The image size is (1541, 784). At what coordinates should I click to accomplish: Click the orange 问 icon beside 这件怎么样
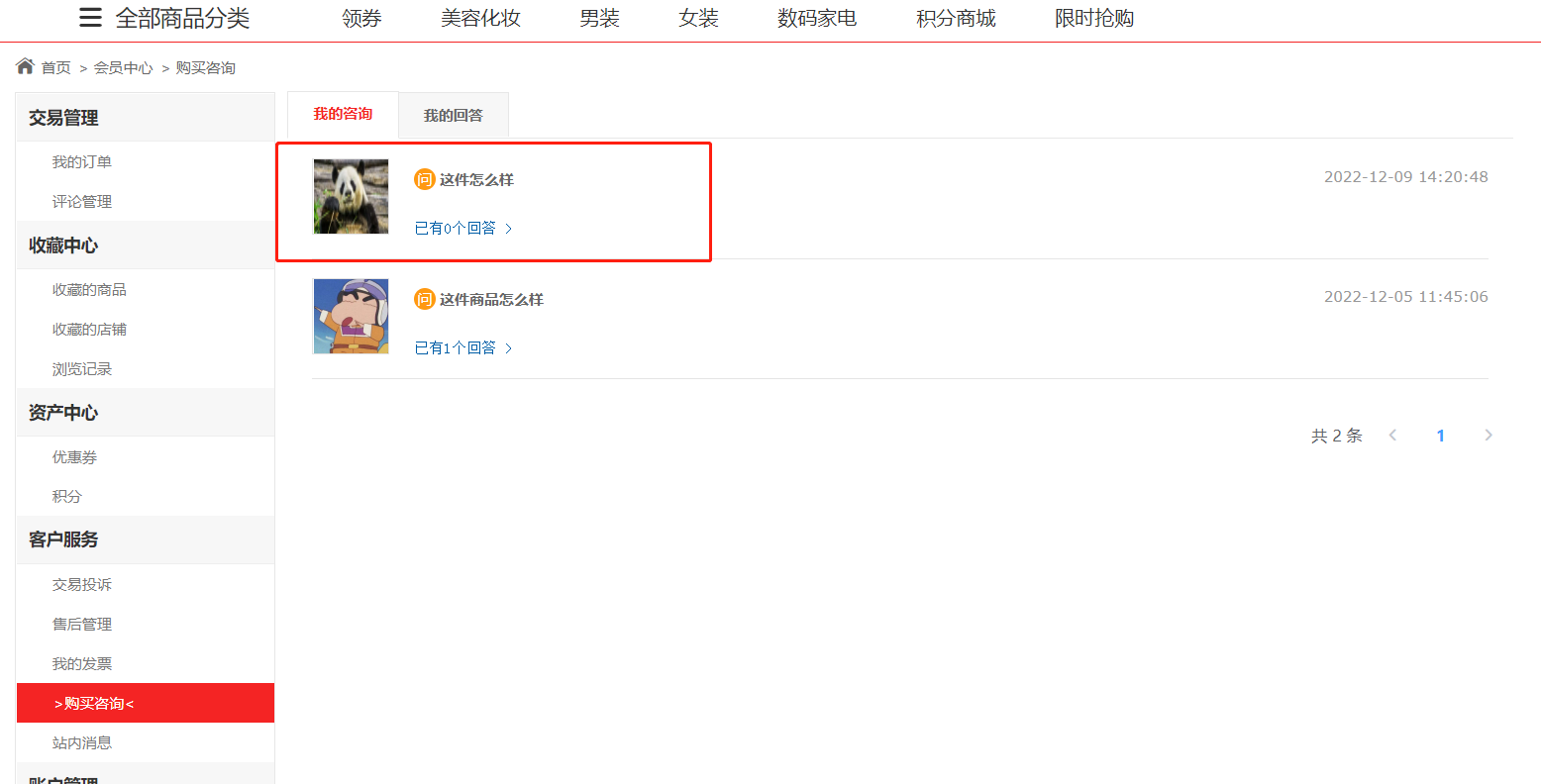point(425,179)
